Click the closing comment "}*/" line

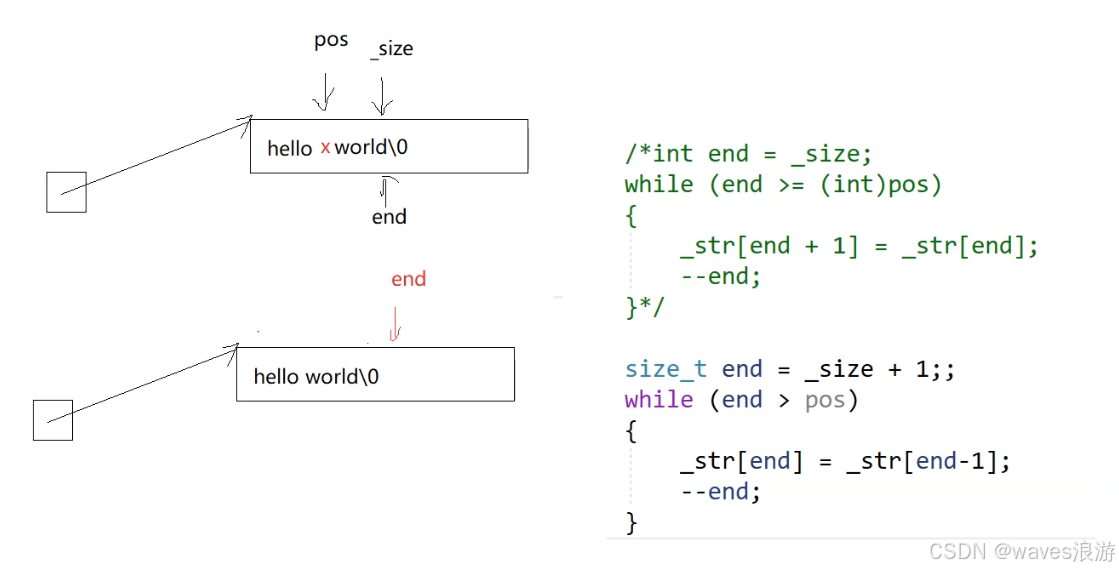[x=644, y=308]
